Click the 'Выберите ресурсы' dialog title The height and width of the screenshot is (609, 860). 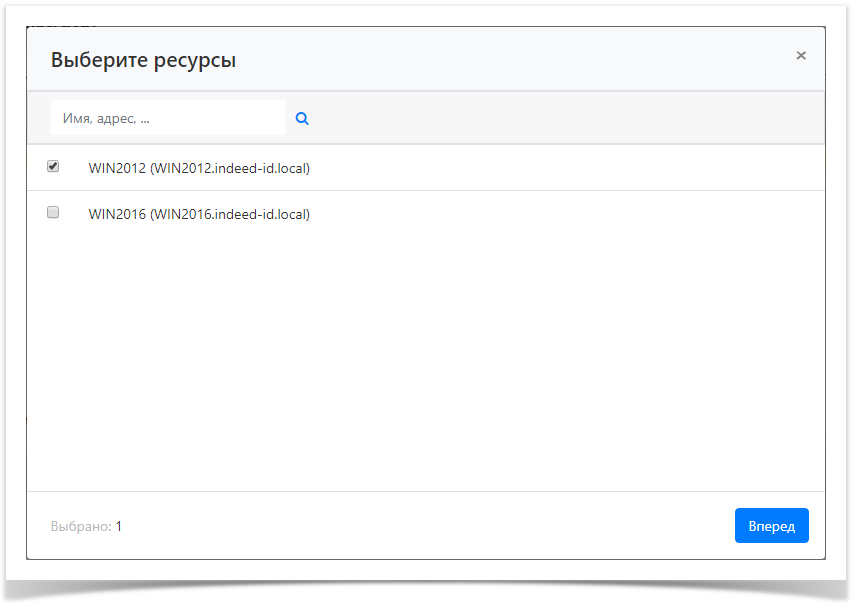(x=144, y=59)
